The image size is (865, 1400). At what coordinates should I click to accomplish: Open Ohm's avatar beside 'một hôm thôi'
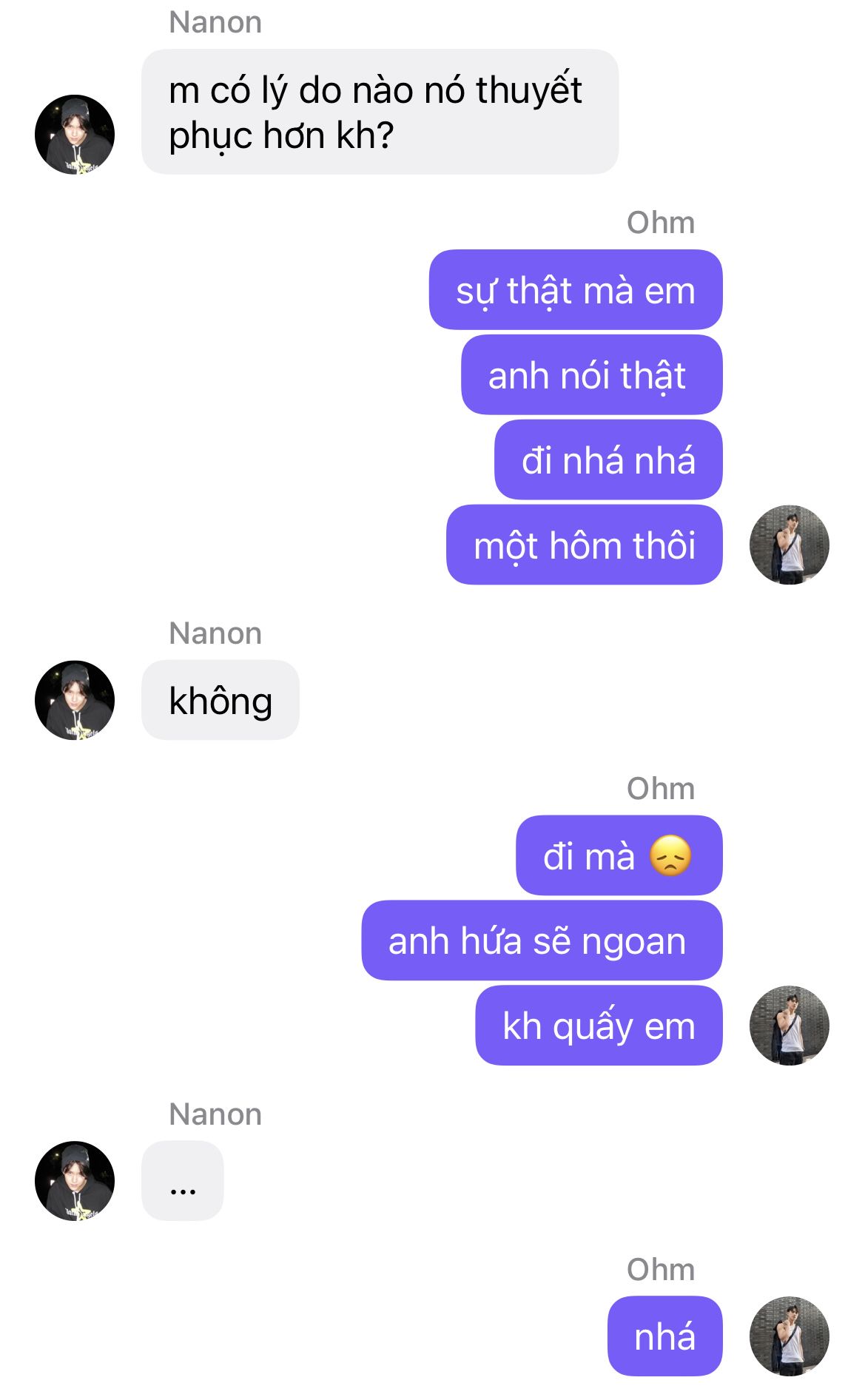(x=789, y=545)
